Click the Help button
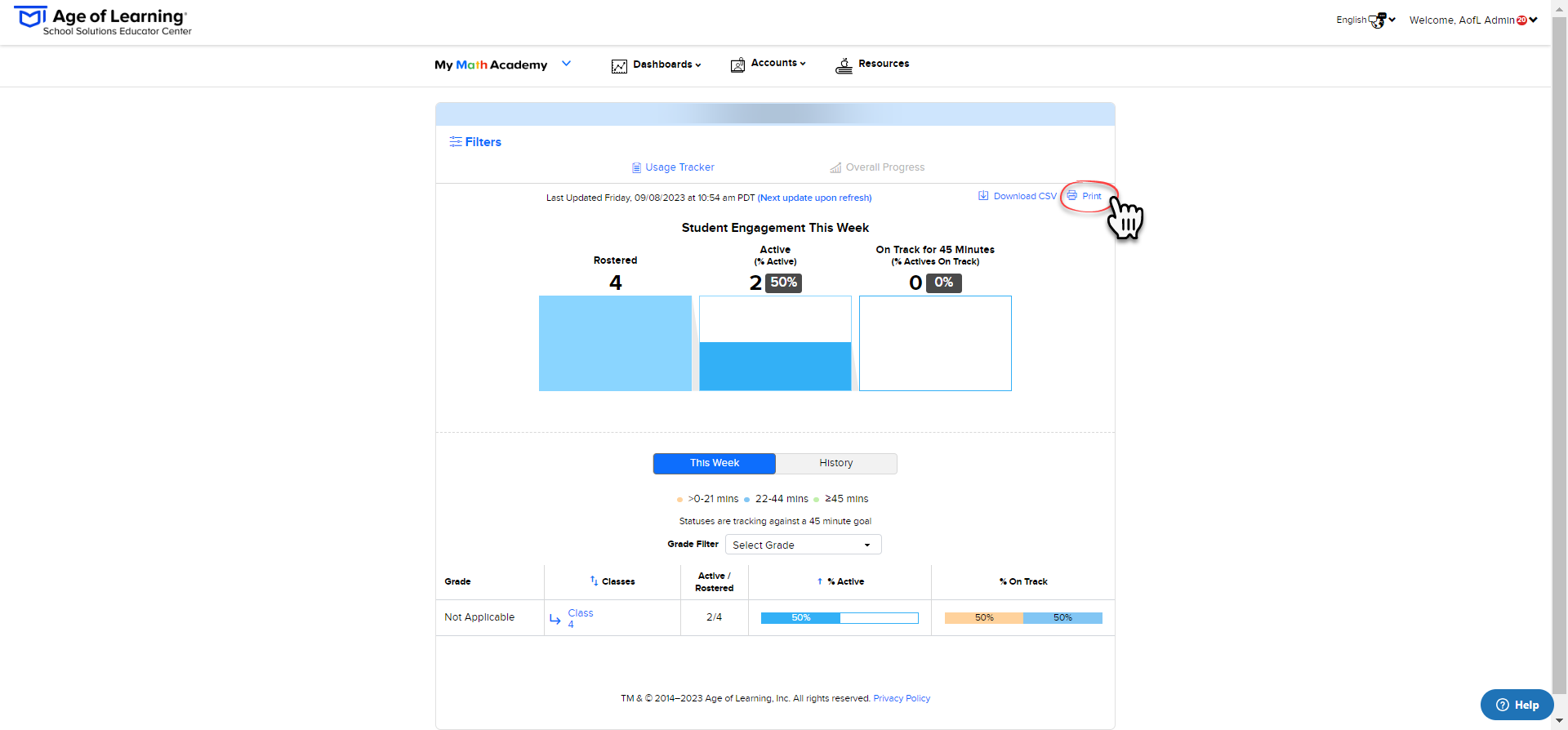 [1517, 705]
